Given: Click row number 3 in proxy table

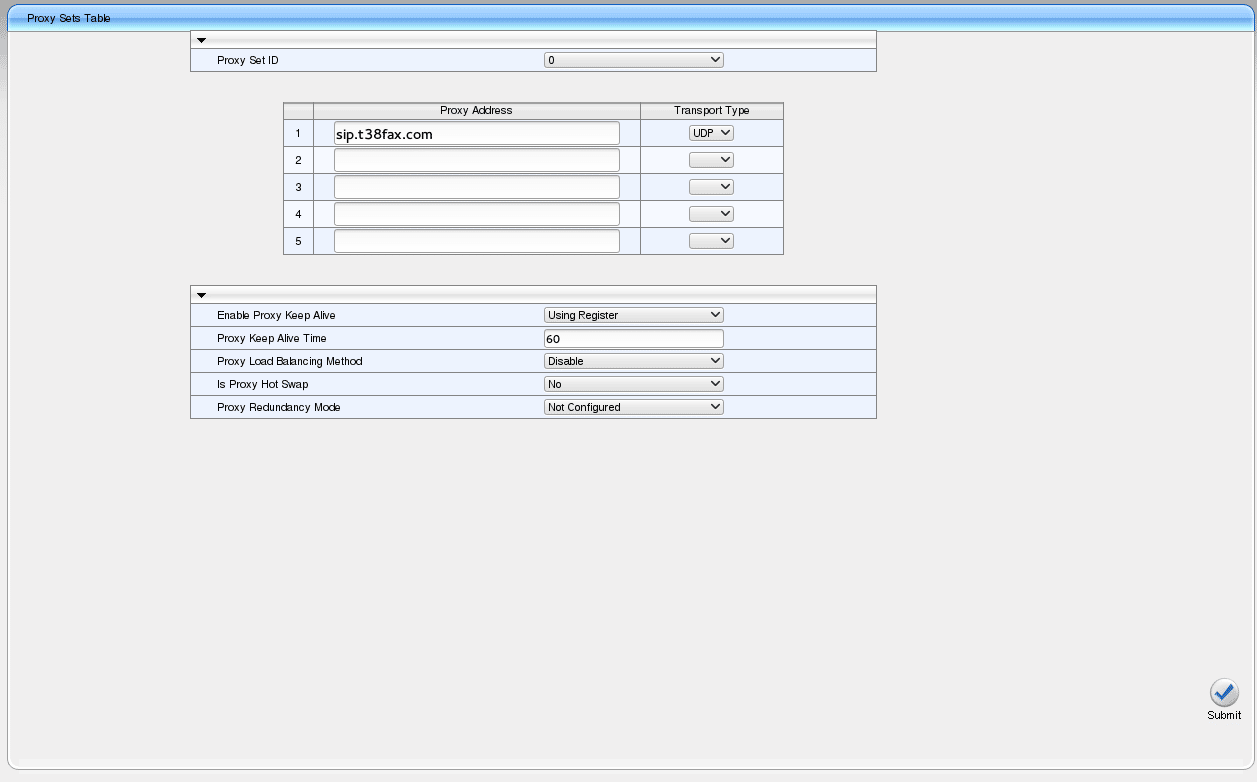Looking at the screenshot, I should 298,187.
